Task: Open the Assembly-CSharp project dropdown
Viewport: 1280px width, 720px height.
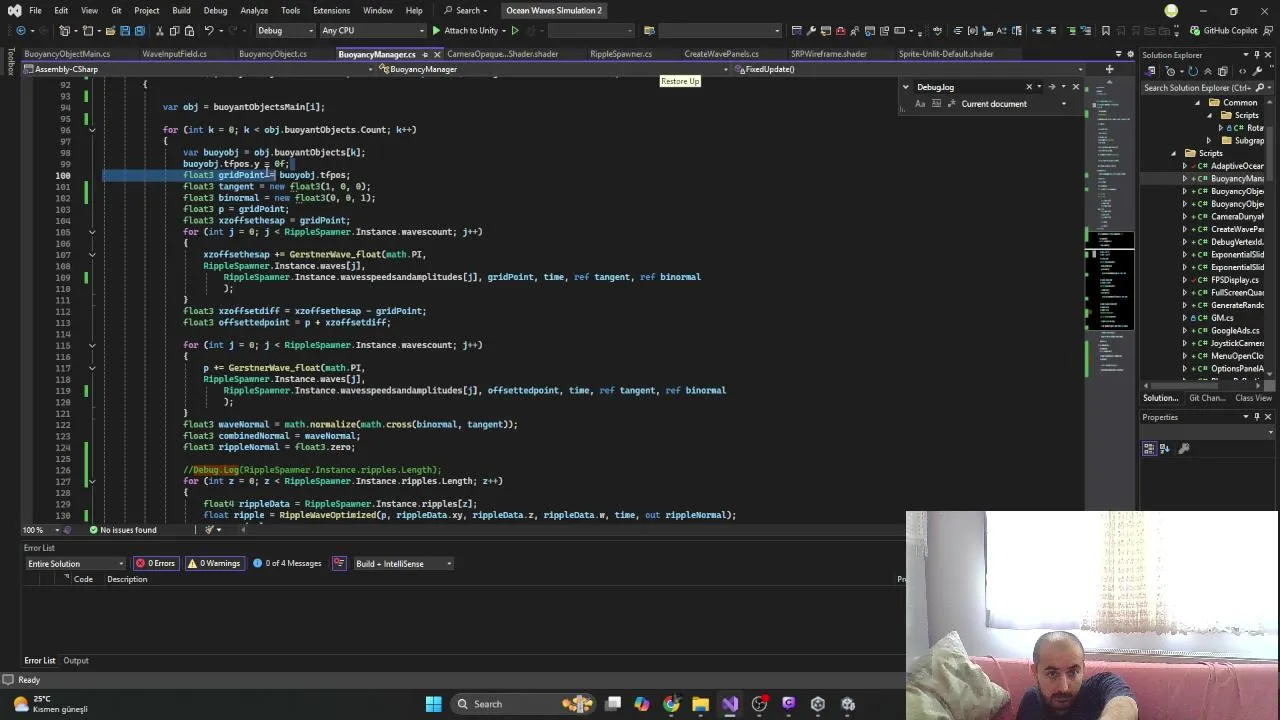Action: click(x=202, y=69)
